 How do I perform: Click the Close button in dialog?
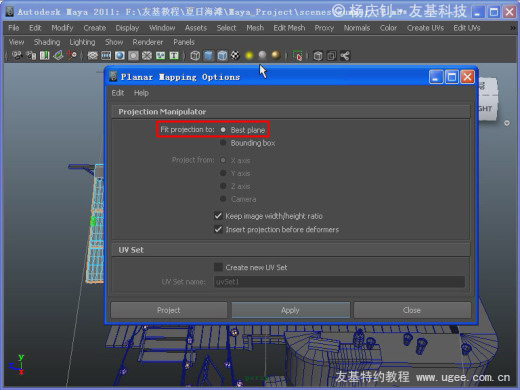[x=412, y=310]
